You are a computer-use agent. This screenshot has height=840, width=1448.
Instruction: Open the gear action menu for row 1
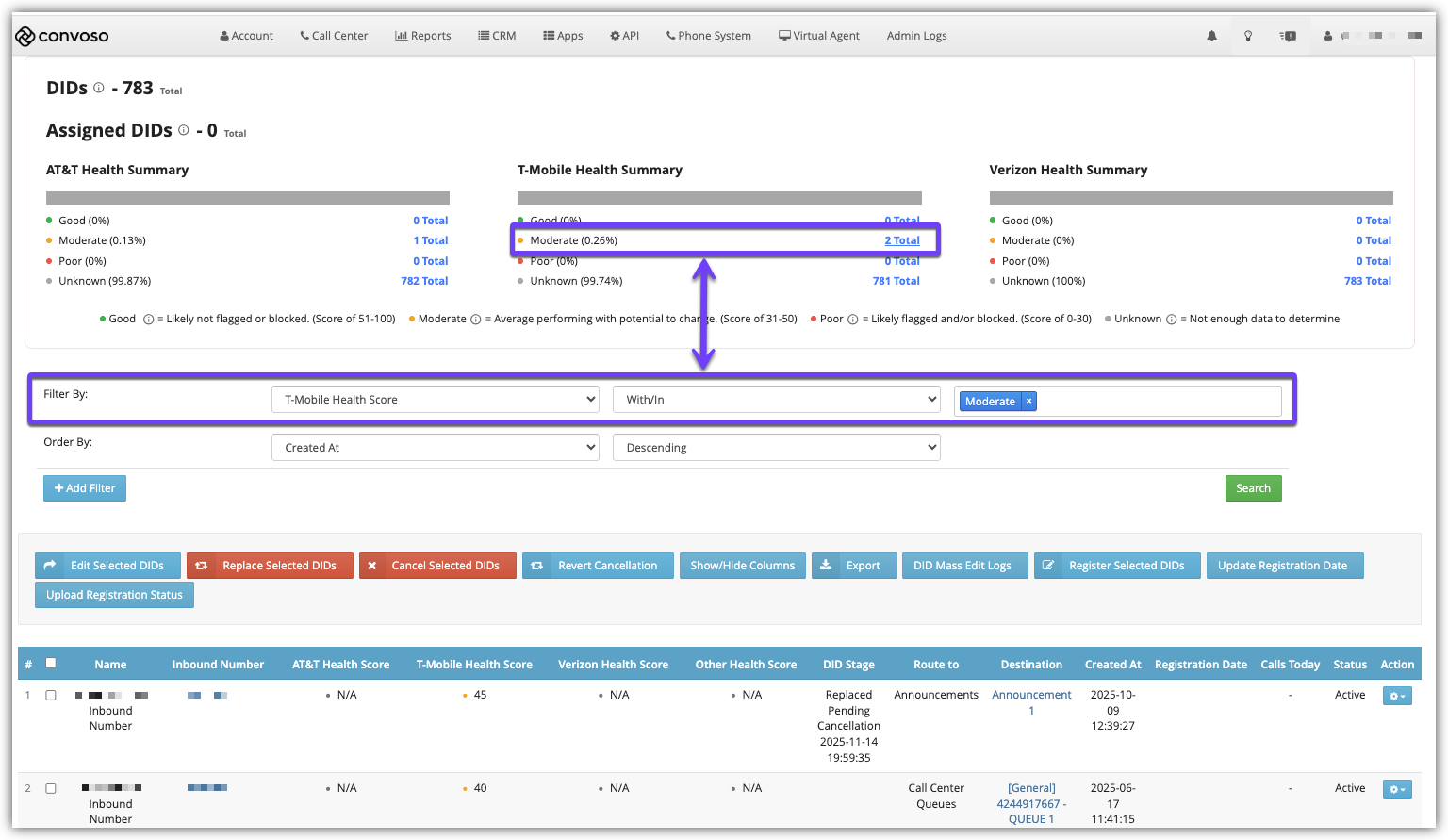pyautogui.click(x=1396, y=696)
